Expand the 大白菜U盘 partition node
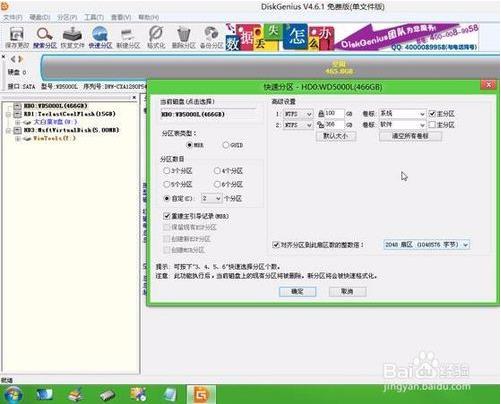This screenshot has width=501, height=404. [18, 122]
